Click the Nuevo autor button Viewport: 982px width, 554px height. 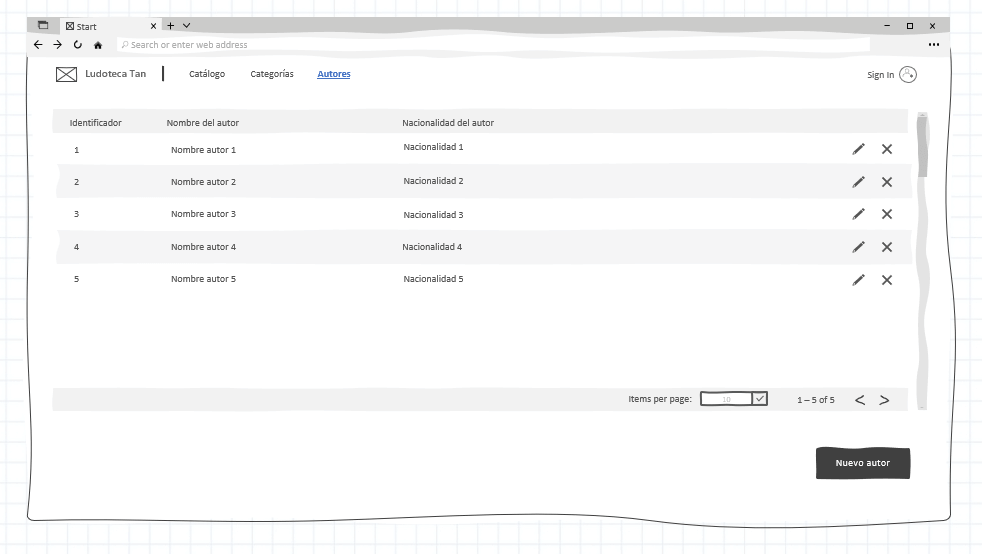862,463
